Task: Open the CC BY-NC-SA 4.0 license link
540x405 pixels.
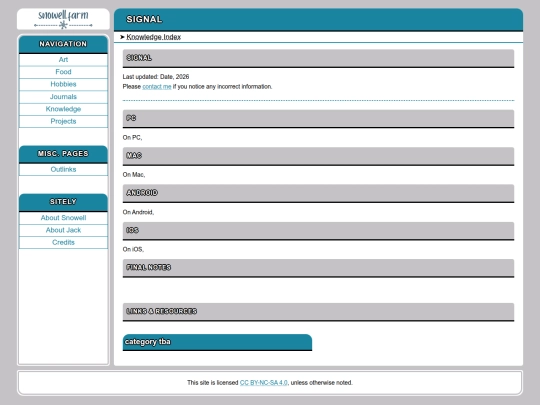Action: [263, 383]
